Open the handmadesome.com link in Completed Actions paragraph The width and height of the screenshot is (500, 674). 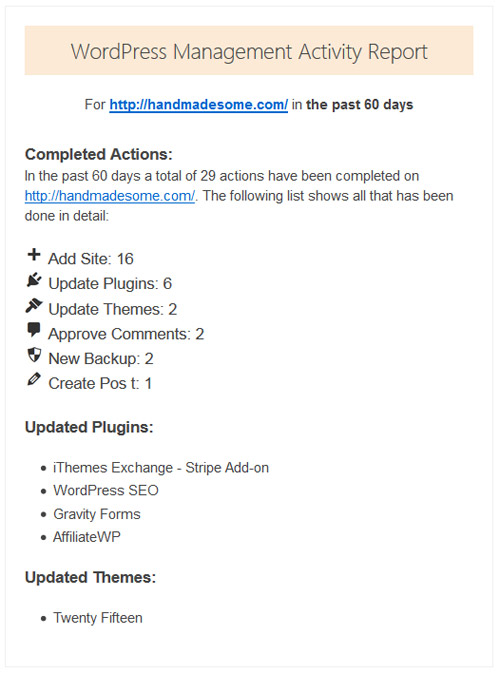[x=110, y=196]
